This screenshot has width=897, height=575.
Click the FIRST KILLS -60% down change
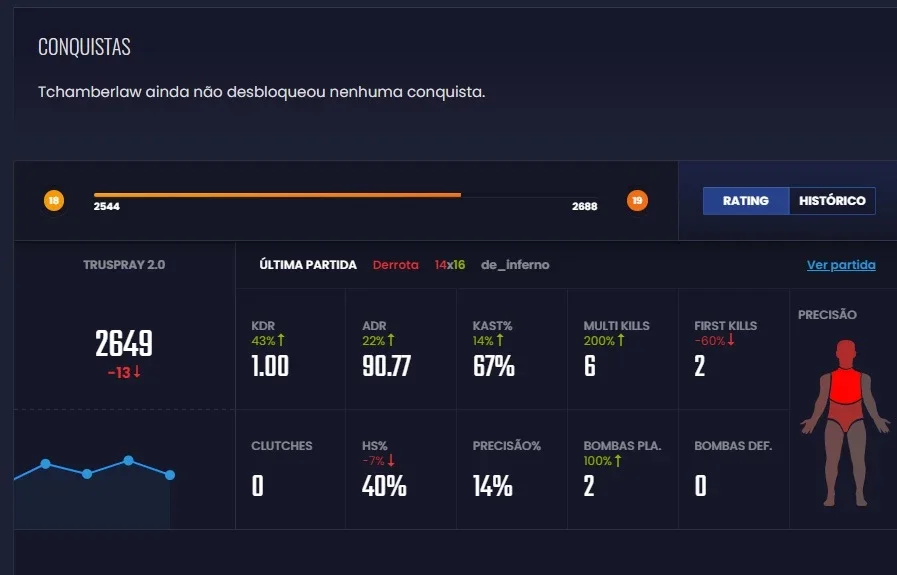pyautogui.click(x=715, y=340)
